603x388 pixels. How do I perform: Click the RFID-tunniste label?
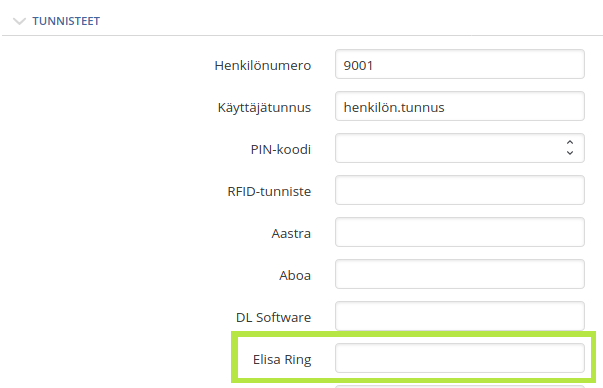coord(269,191)
